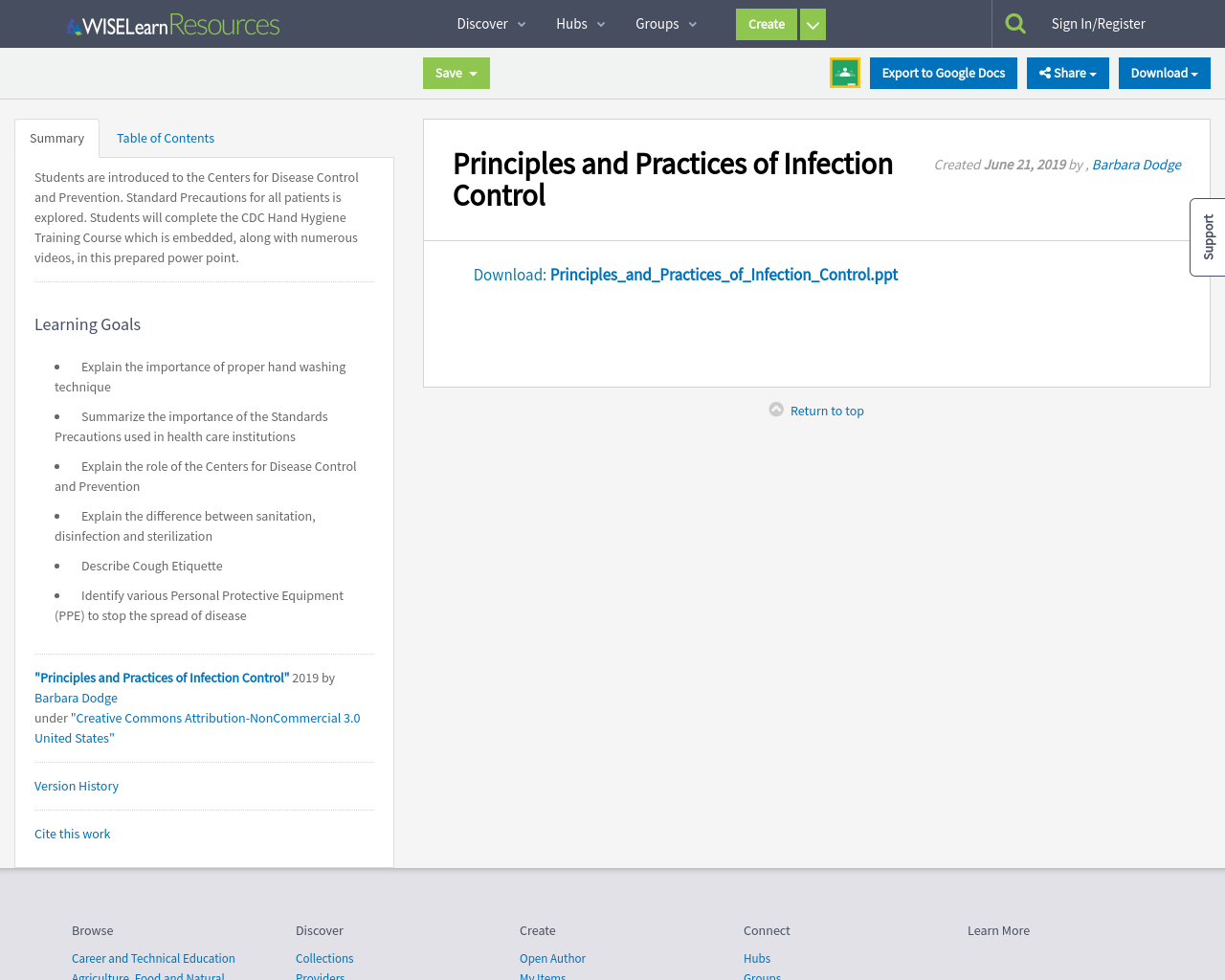
Task: Open the Groups menu
Action: coord(658,23)
